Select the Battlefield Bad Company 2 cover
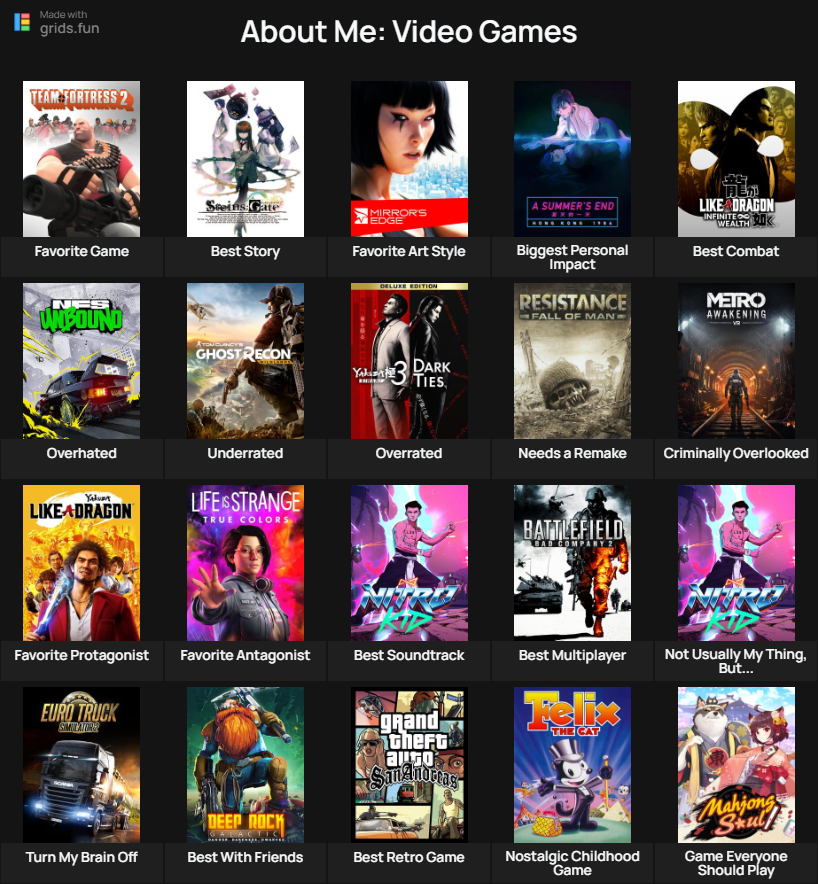This screenshot has height=884, width=818. pyautogui.click(x=572, y=563)
